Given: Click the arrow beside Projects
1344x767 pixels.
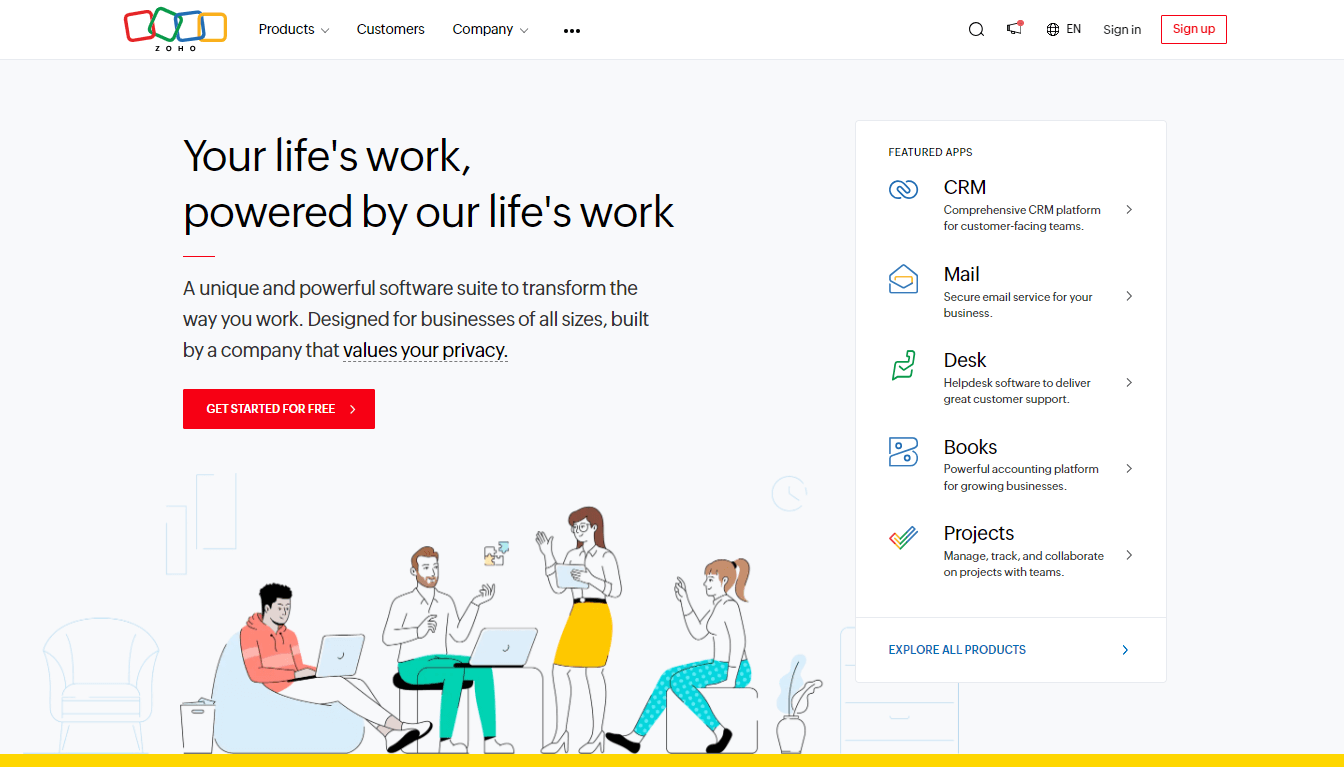Looking at the screenshot, I should [1129, 555].
